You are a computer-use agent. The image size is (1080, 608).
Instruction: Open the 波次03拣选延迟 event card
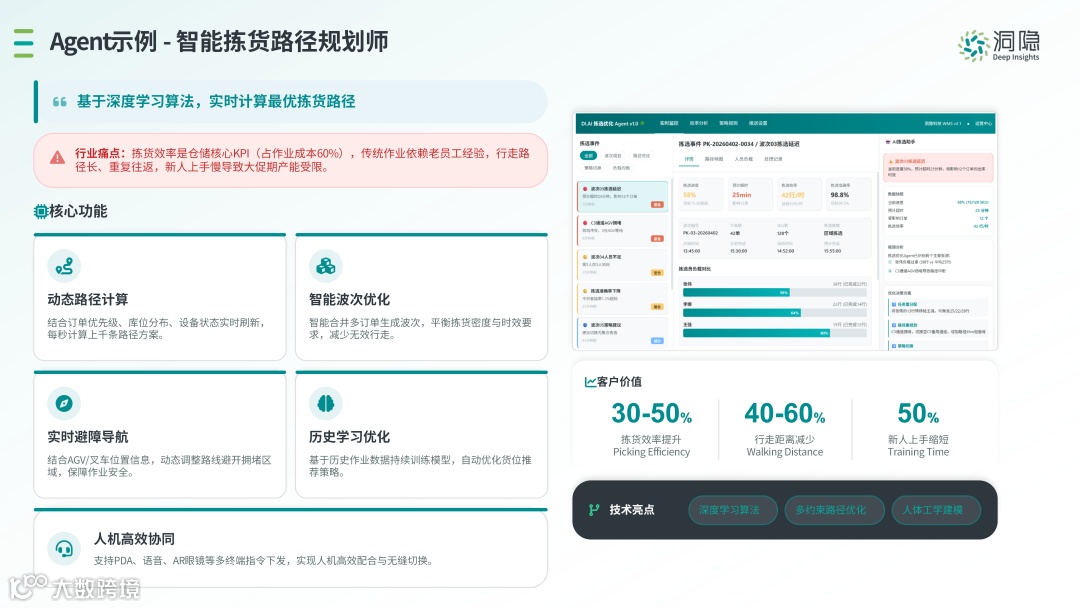623,196
